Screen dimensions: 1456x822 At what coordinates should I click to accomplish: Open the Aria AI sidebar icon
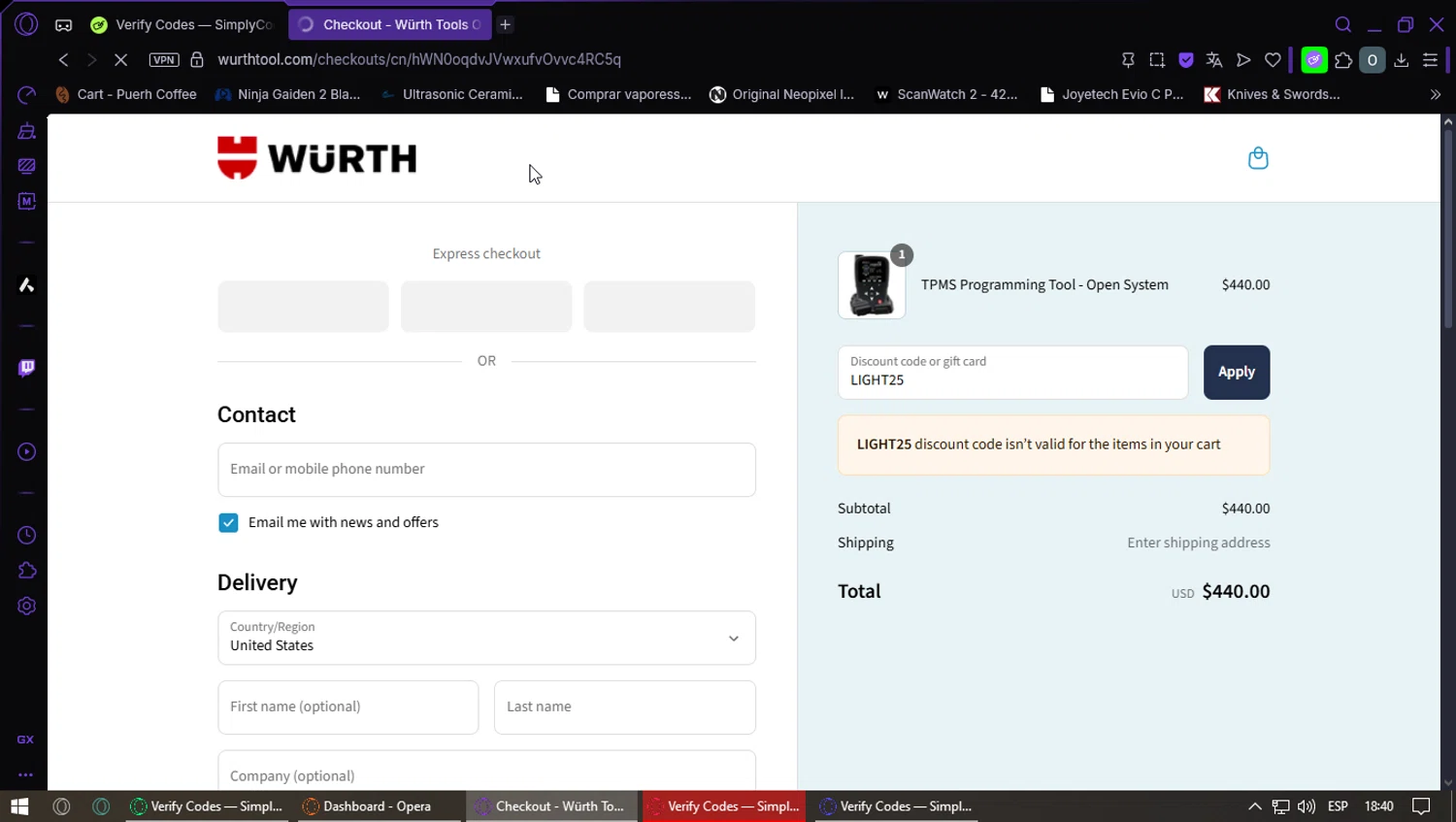tap(26, 285)
